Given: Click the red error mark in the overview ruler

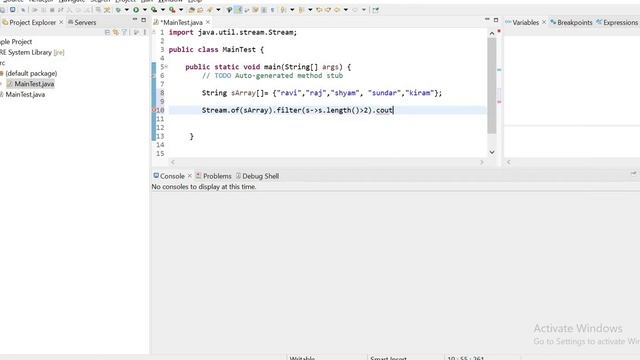Looking at the screenshot, I should [x=499, y=102].
